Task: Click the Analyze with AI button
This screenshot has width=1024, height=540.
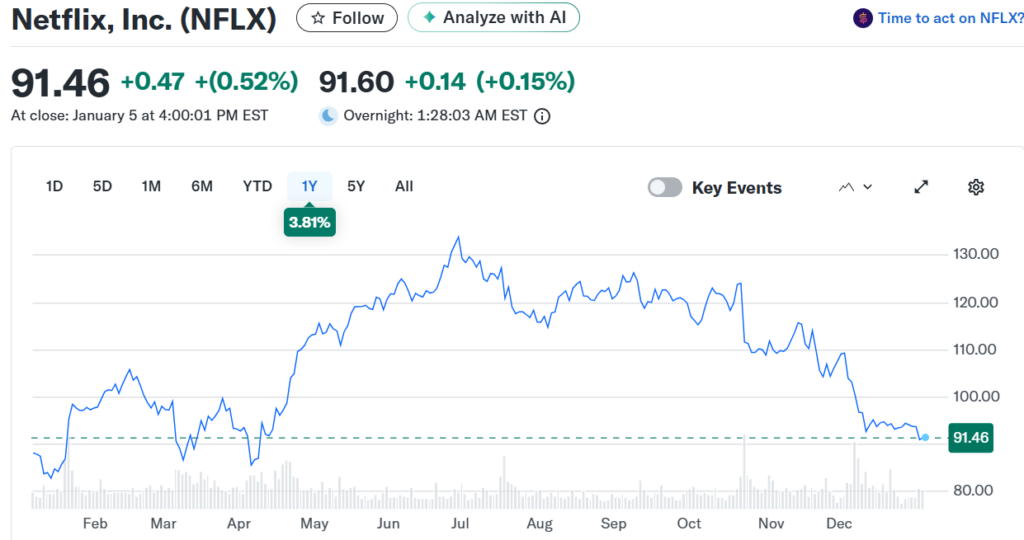Action: [x=494, y=18]
